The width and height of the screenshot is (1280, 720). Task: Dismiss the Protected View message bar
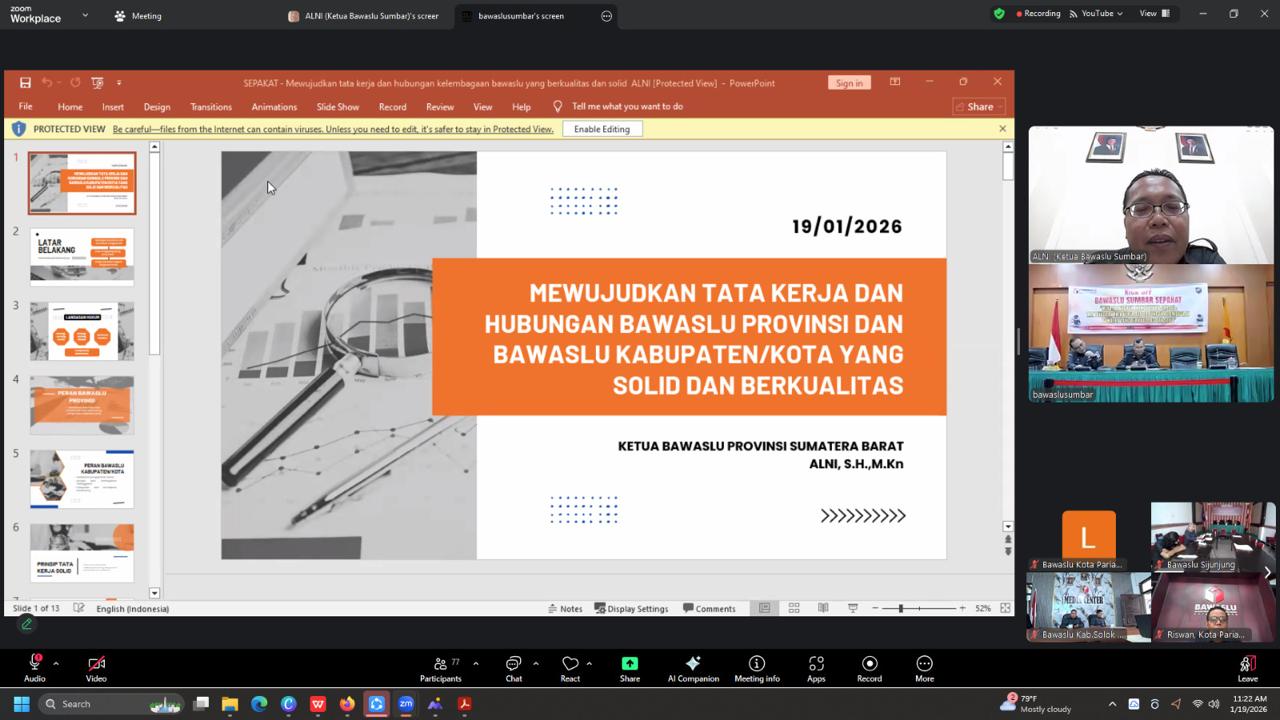point(1002,129)
